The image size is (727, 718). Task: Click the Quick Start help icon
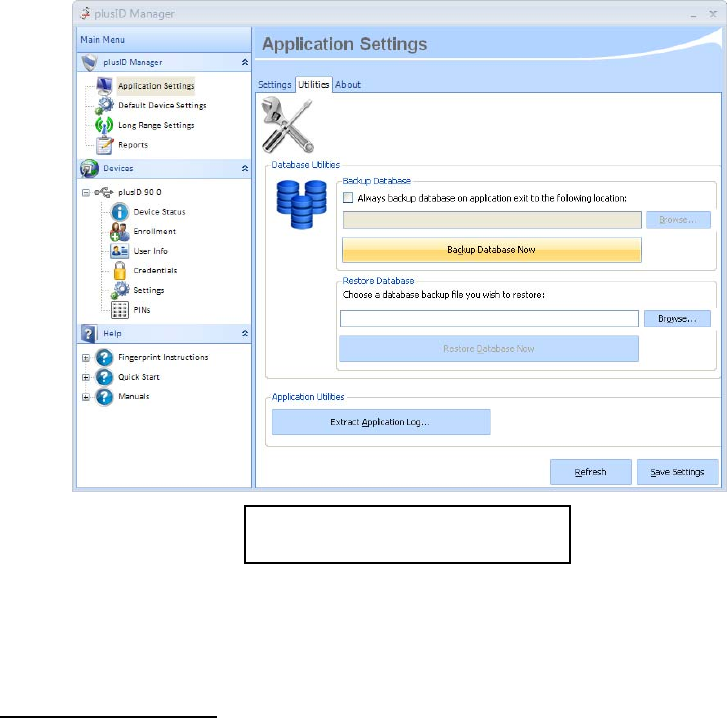pyautogui.click(x=104, y=377)
